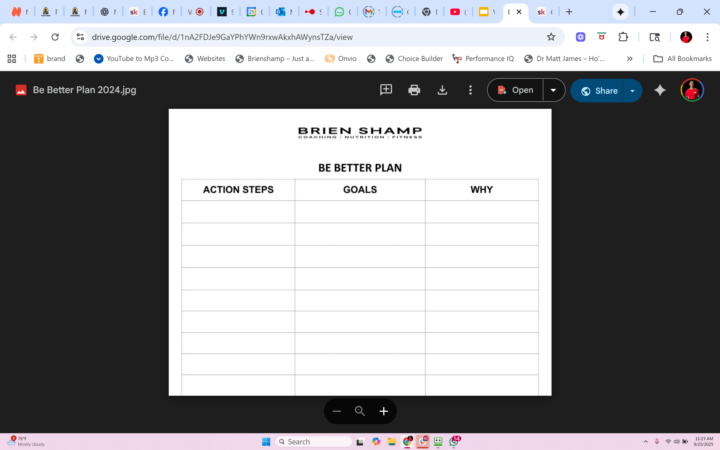Click the red shield extension icon
The width and height of the screenshot is (720, 450).
pyautogui.click(x=602, y=36)
